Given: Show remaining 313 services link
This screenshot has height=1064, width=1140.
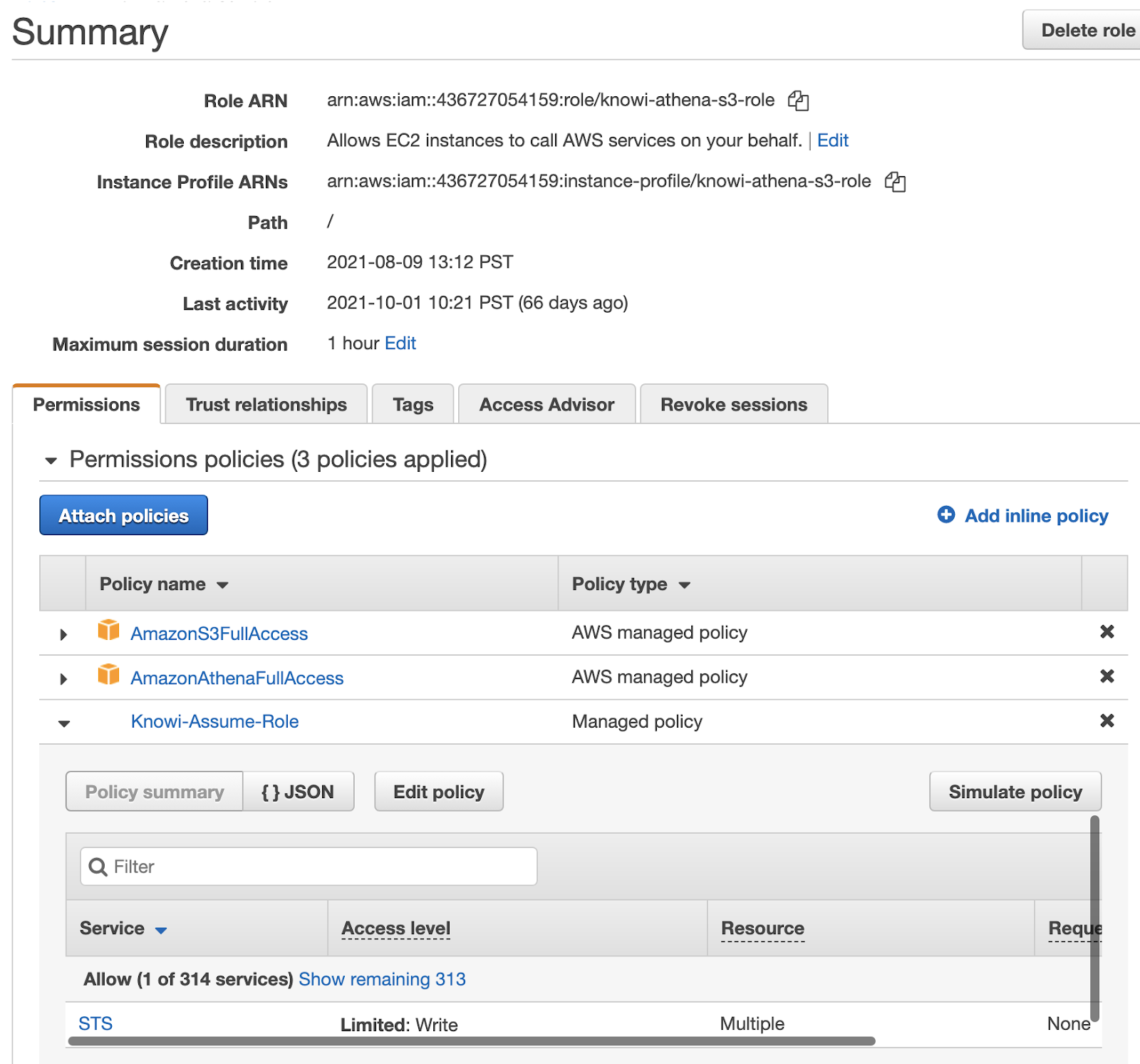Looking at the screenshot, I should click(x=382, y=979).
